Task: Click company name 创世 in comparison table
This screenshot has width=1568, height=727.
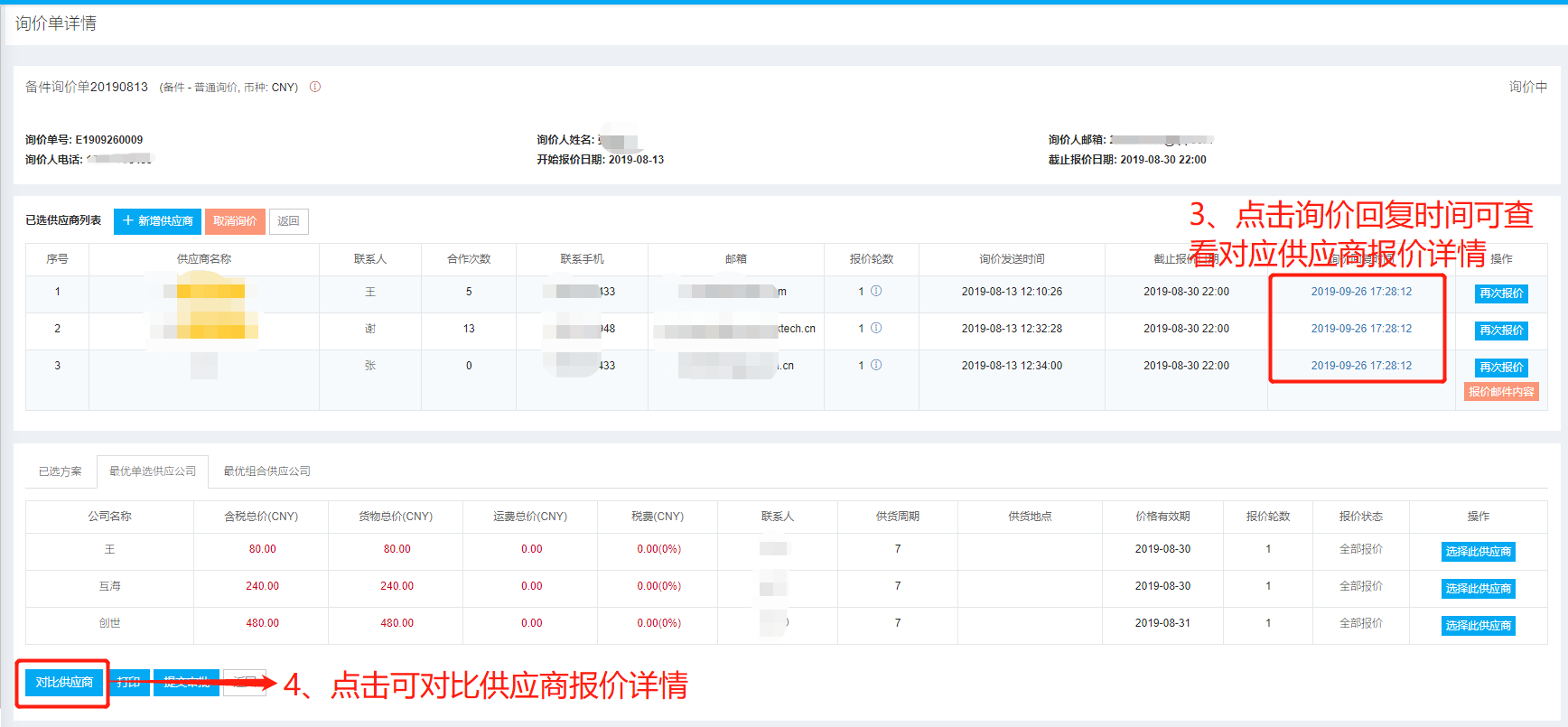Action: point(109,623)
